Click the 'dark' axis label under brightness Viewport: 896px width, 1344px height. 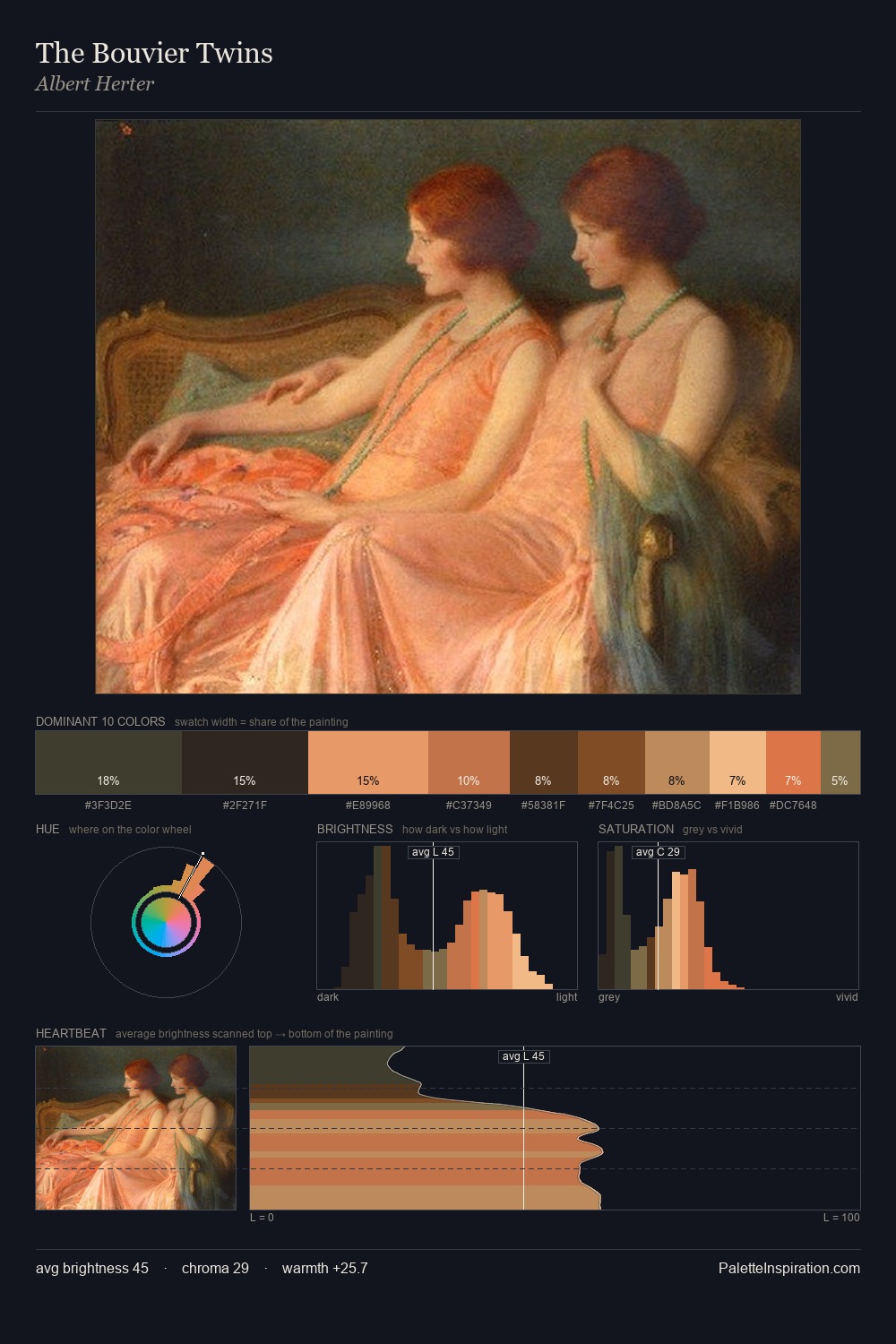[x=328, y=997]
